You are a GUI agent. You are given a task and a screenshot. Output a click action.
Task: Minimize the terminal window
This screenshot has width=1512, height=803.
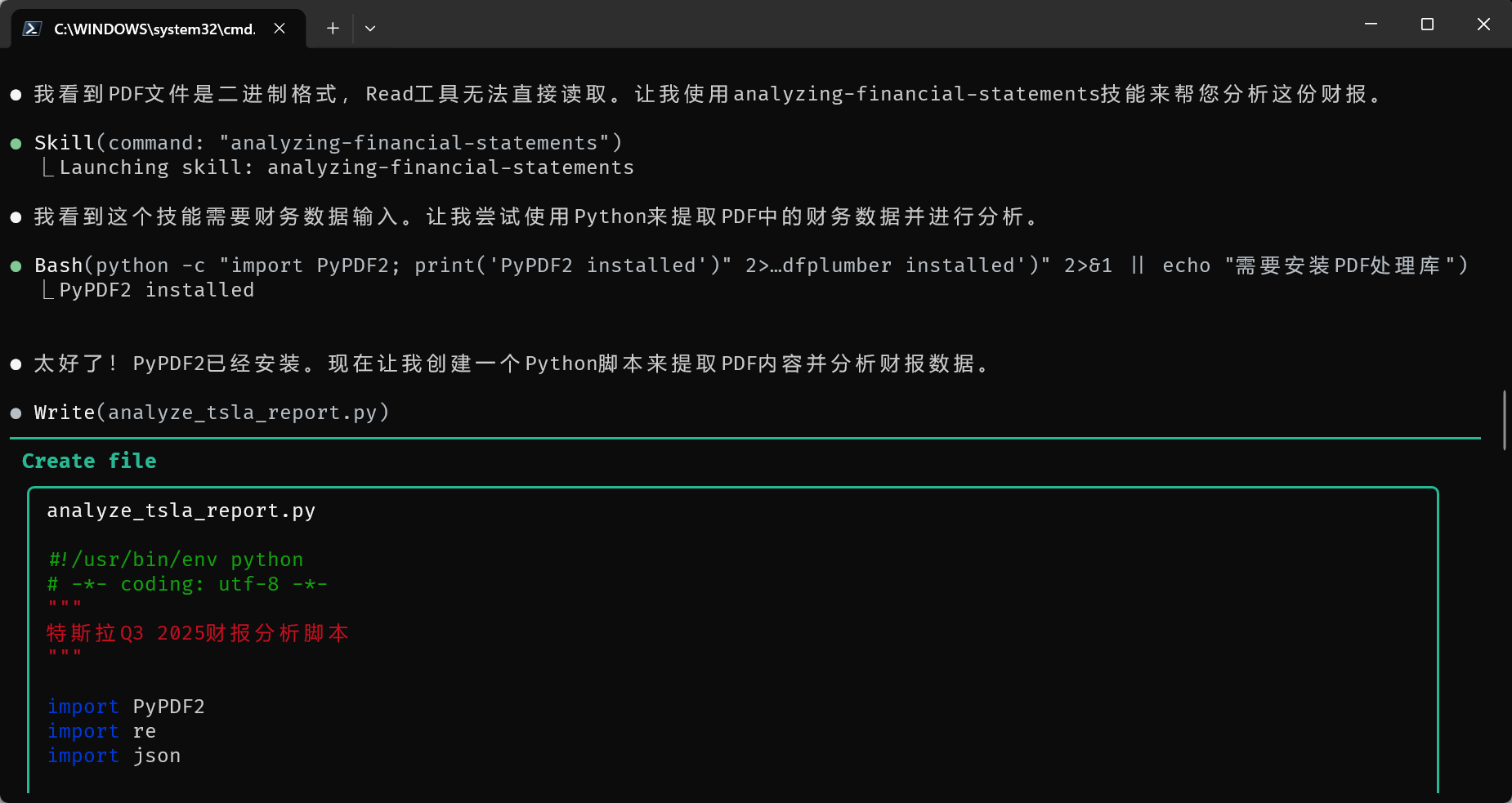point(1371,25)
